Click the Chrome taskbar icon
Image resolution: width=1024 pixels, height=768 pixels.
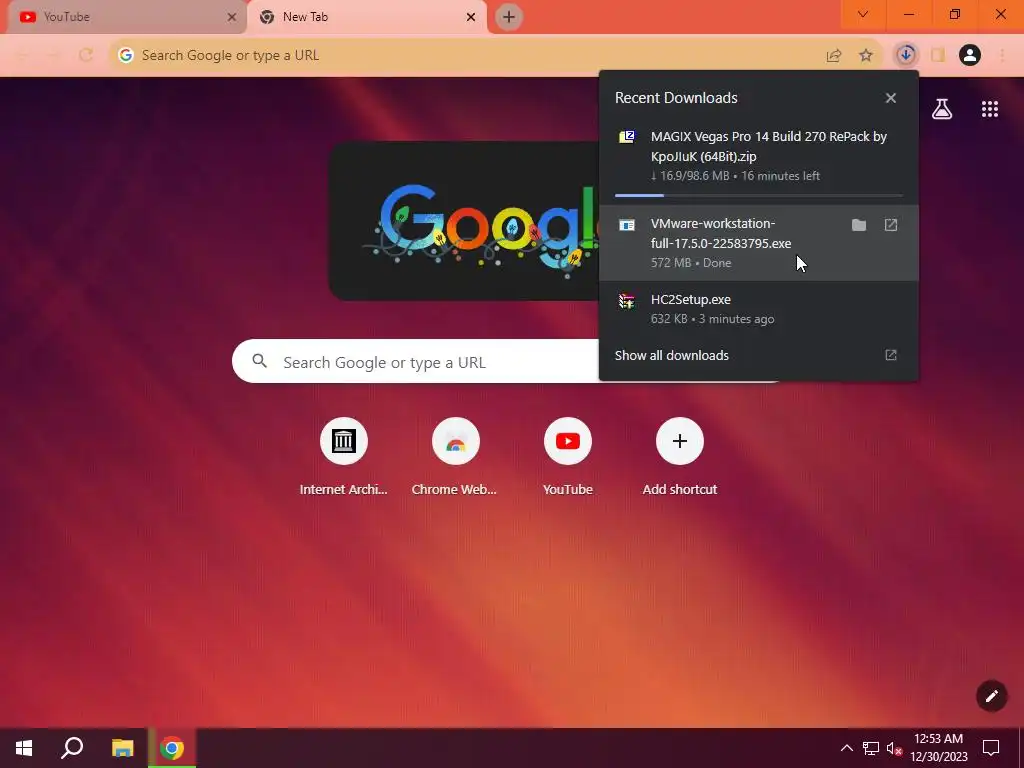tap(172, 748)
